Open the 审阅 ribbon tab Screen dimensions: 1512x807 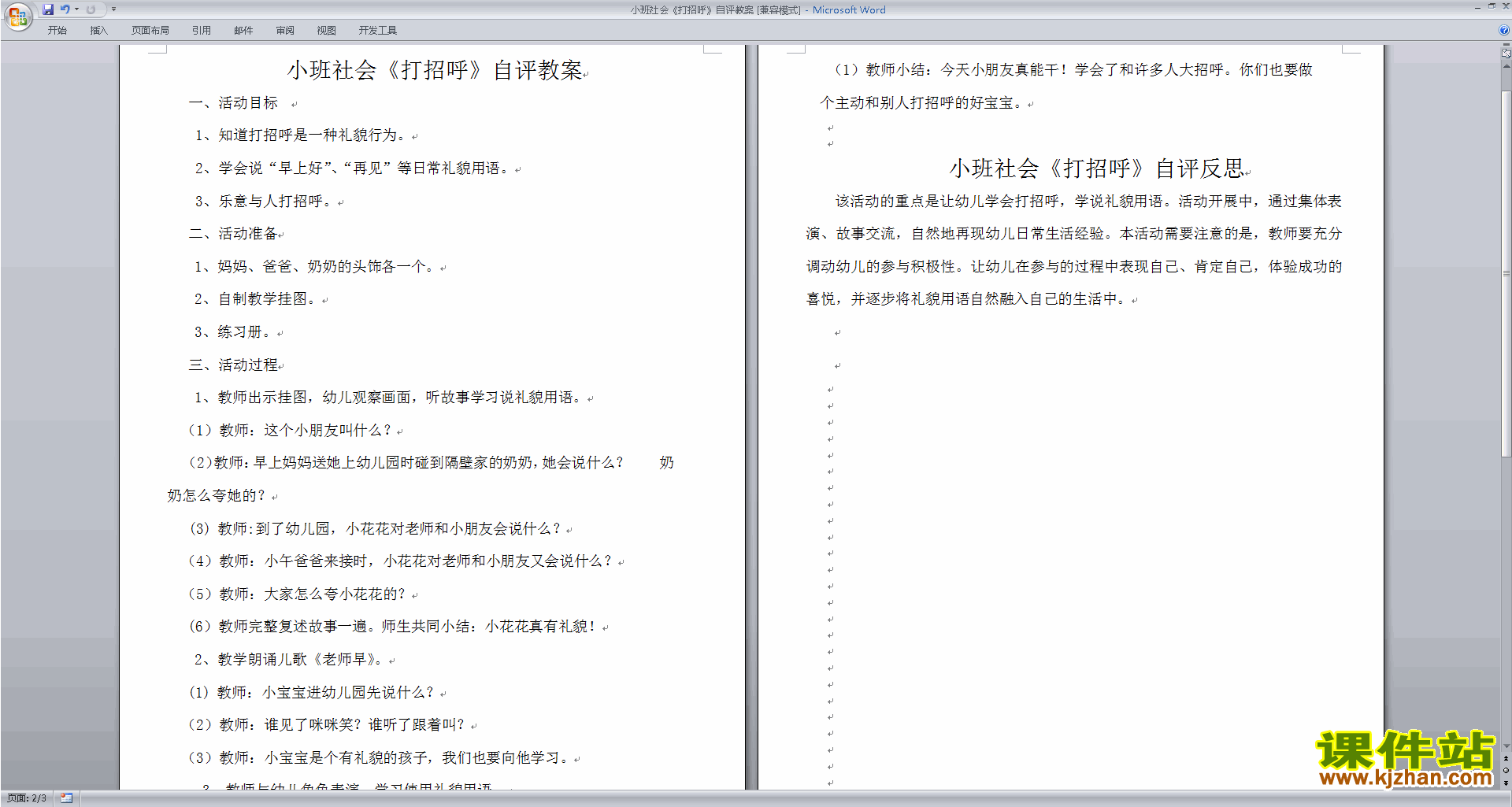coord(285,31)
